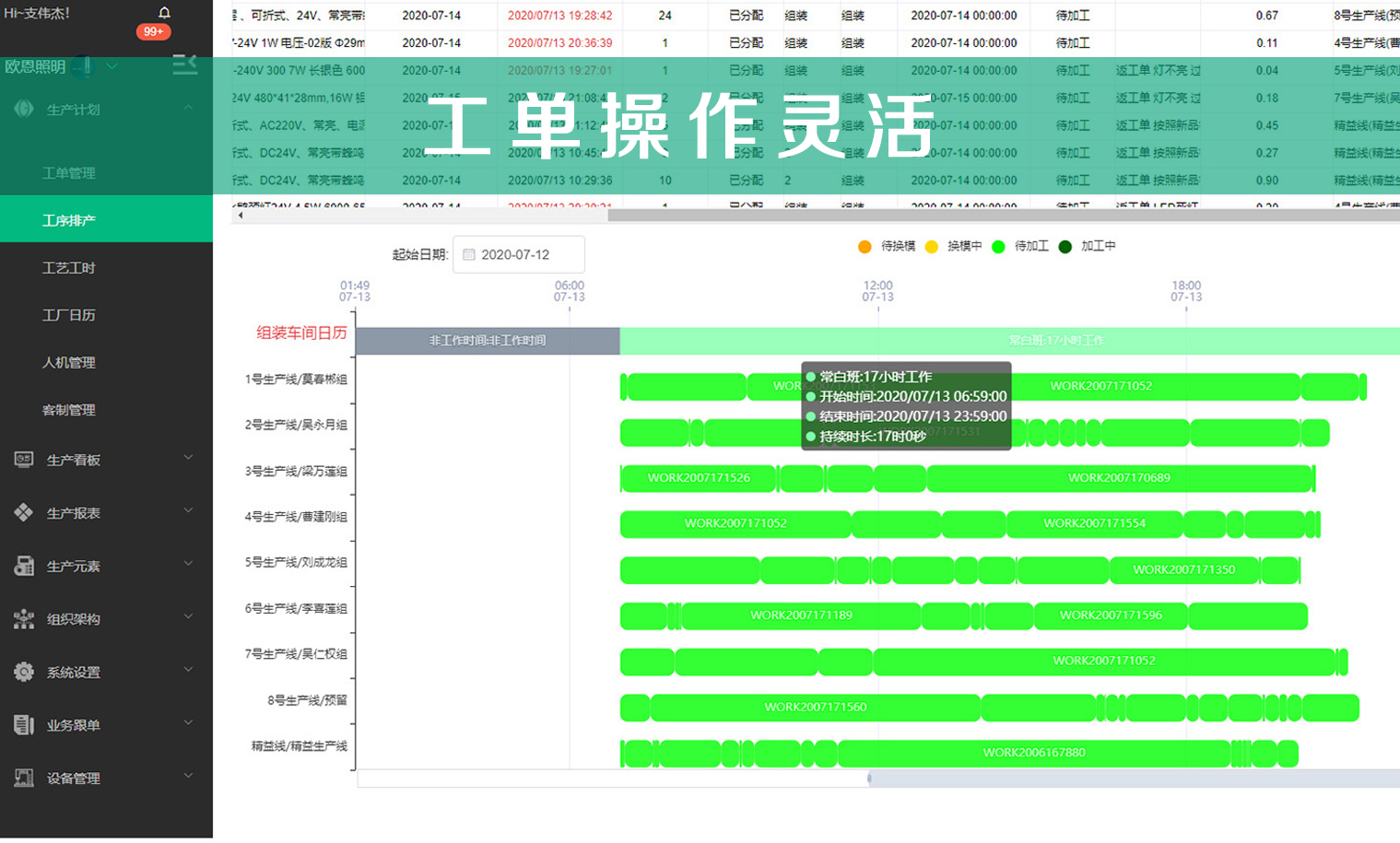This screenshot has width=1400, height=843.
Task: Click the 生产报表 reports icon
Action: 23,511
